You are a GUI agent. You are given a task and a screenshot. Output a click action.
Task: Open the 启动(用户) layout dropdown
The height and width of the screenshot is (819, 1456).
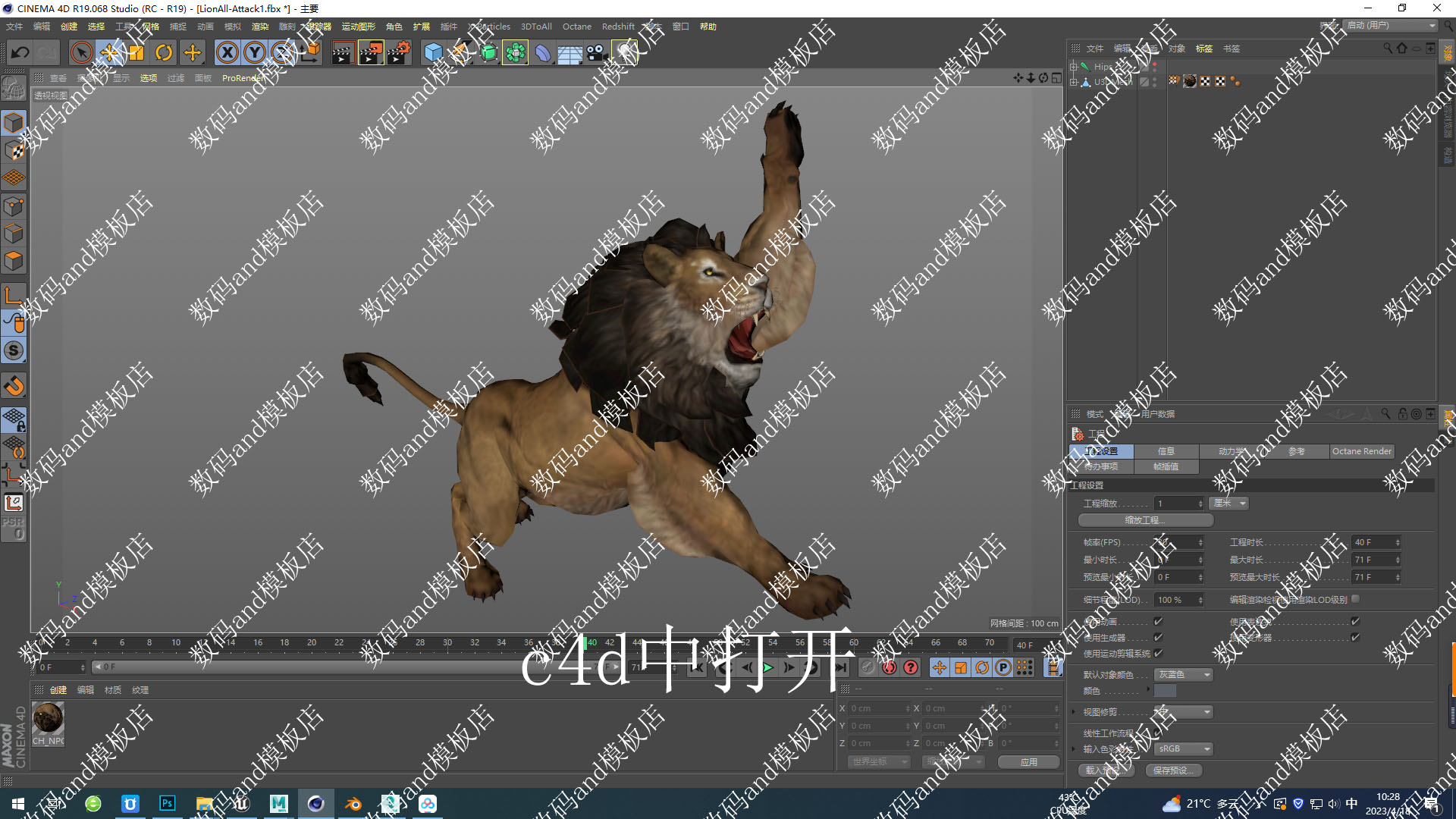click(1391, 26)
